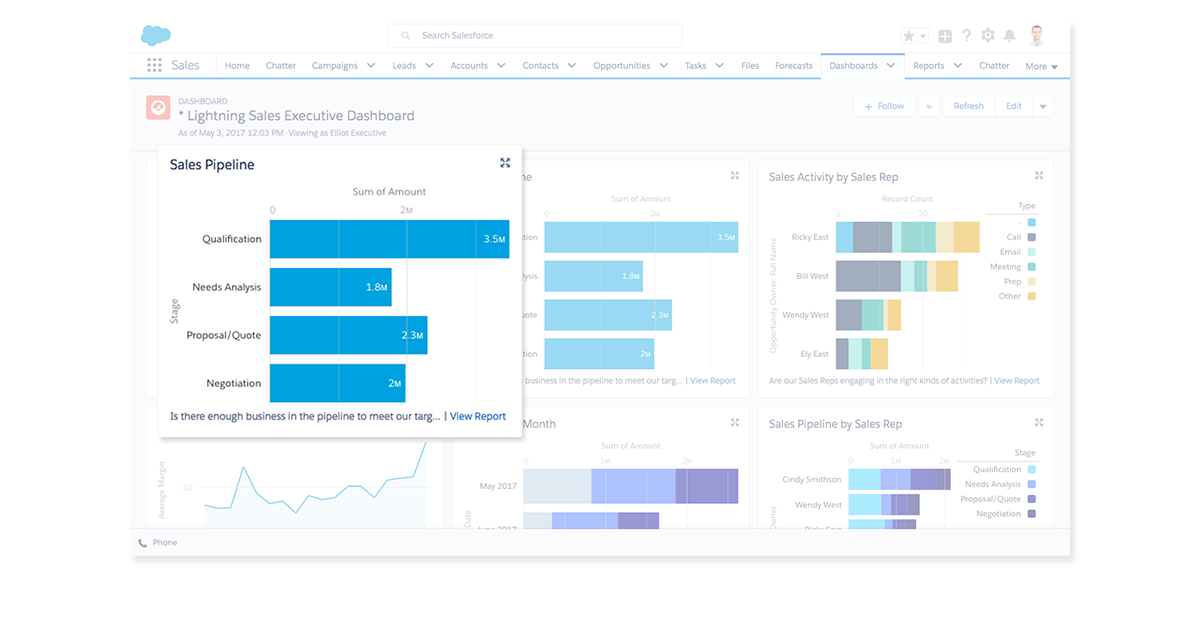Image resolution: width=1200 pixels, height=640 pixels.
Task: View notifications via the bell icon
Action: [1010, 36]
